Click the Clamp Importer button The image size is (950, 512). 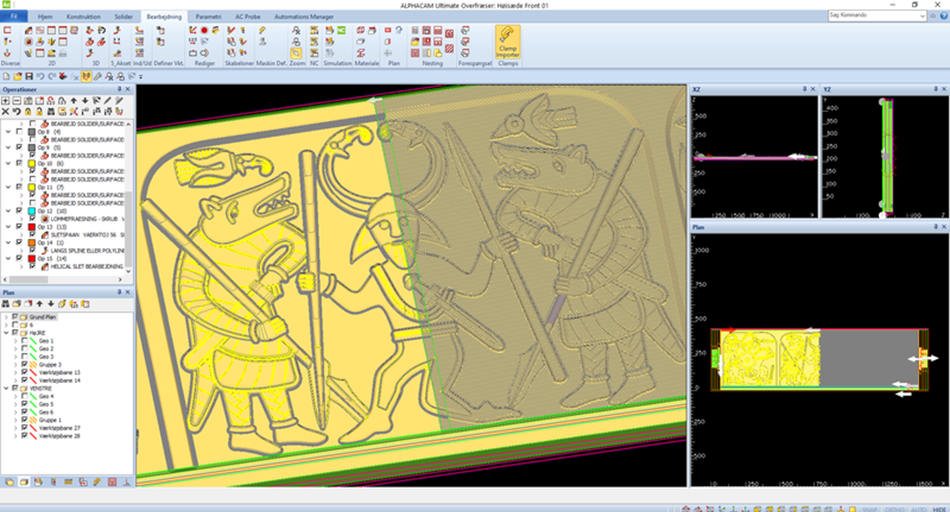[507, 42]
